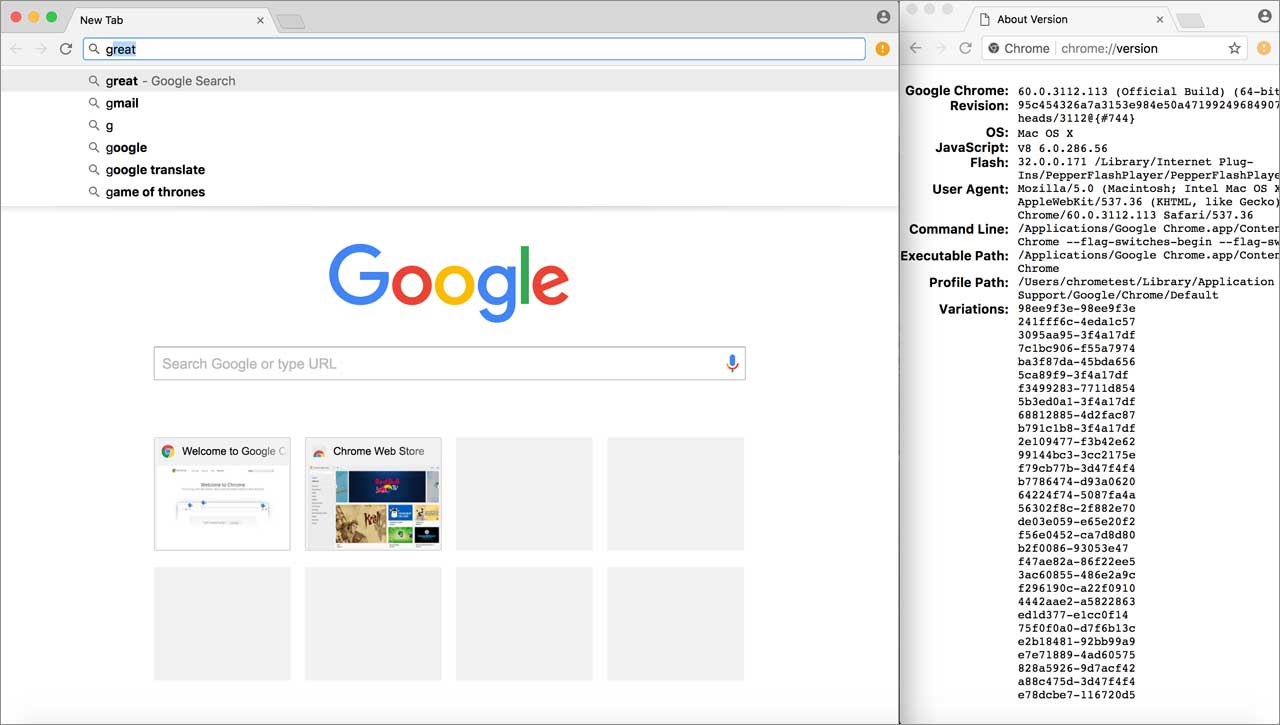Click the "V8 6.0.286.56" JavaScript value
Image resolution: width=1280 pixels, height=725 pixels.
tap(1062, 148)
